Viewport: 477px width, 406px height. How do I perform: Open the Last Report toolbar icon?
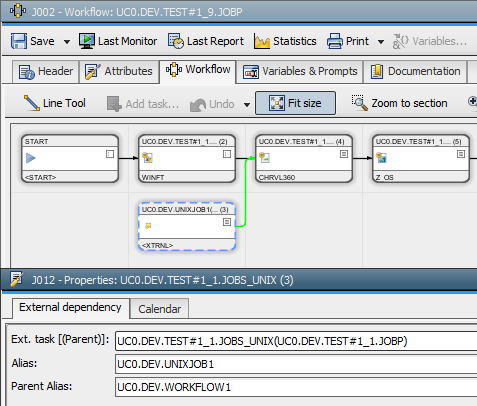(x=176, y=41)
